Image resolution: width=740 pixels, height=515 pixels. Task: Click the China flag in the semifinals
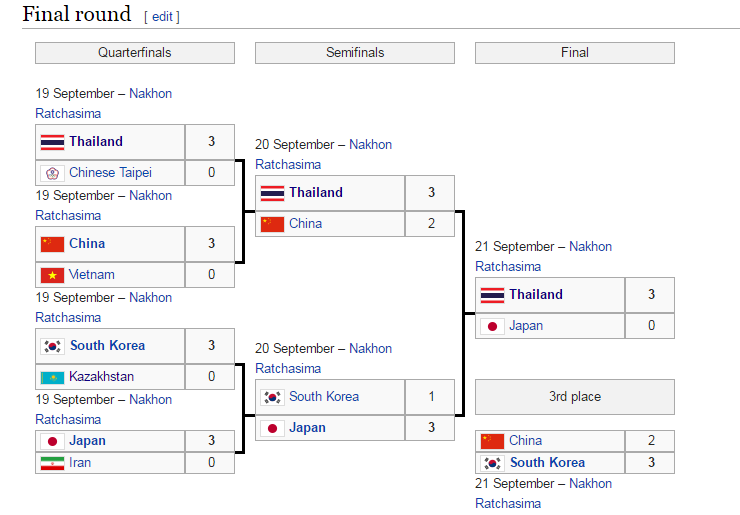pos(272,224)
